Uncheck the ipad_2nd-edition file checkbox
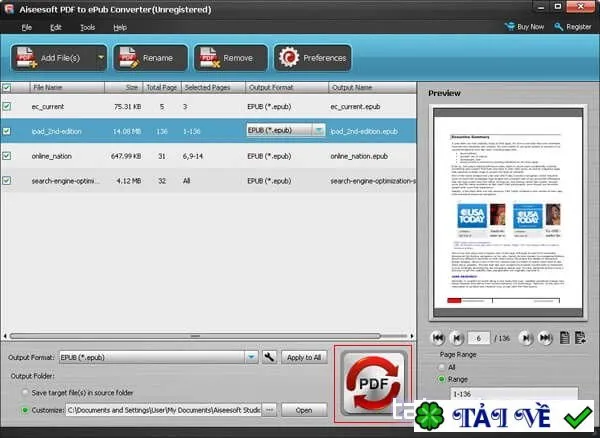 coord(7,131)
